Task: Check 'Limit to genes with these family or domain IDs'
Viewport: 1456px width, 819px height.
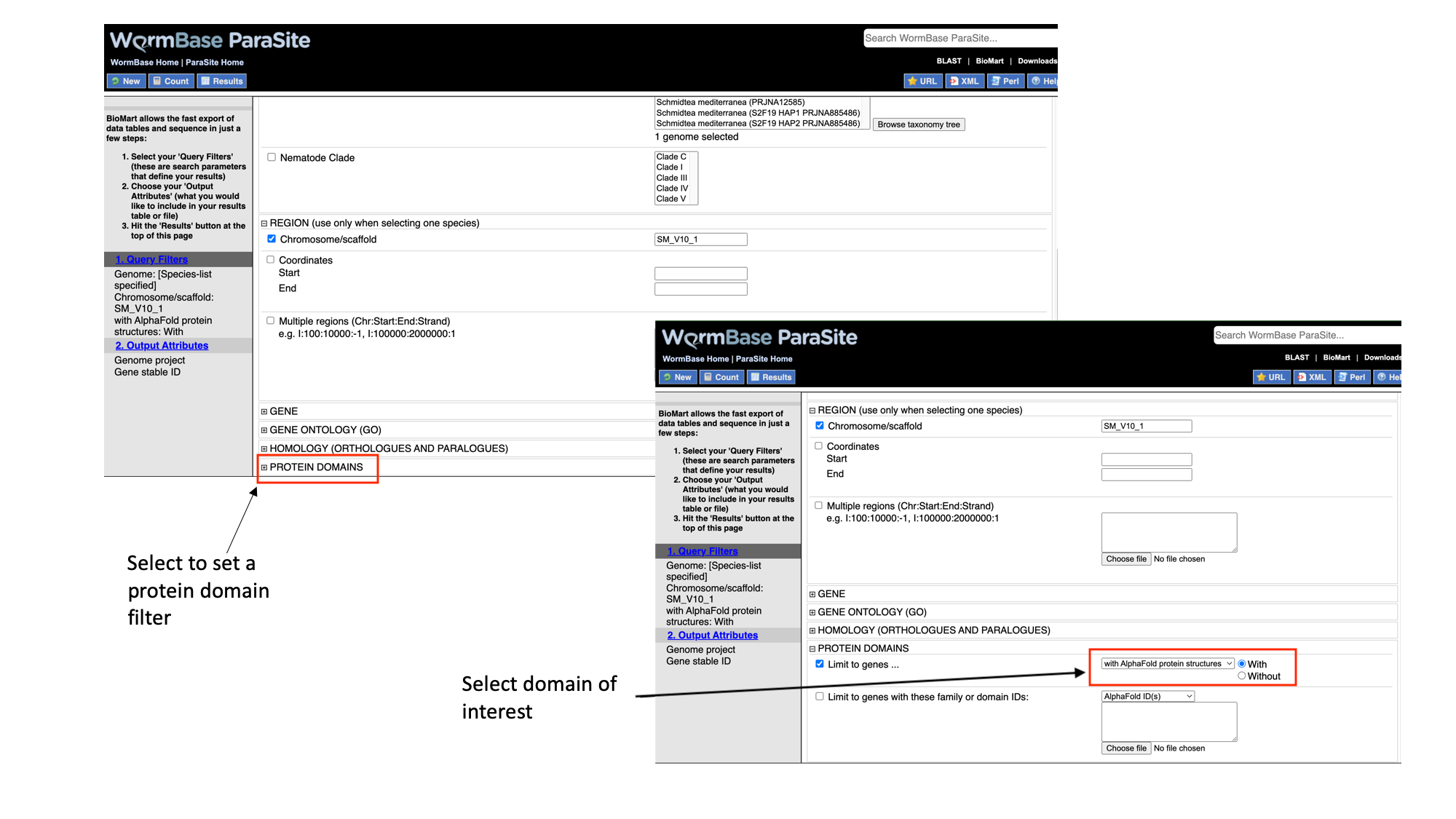Action: pyautogui.click(x=820, y=697)
